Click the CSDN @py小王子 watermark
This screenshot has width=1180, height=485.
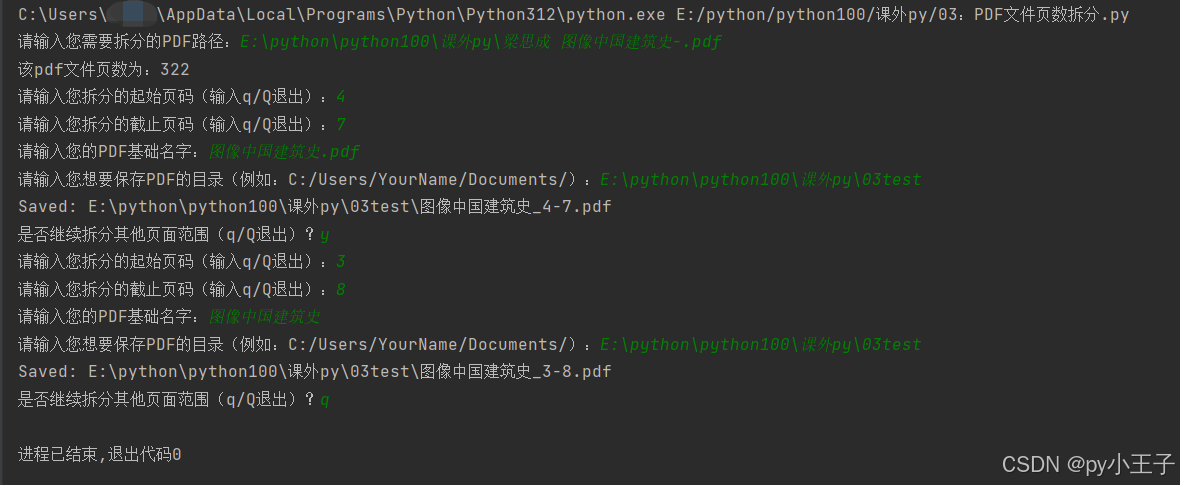[x=1087, y=464]
